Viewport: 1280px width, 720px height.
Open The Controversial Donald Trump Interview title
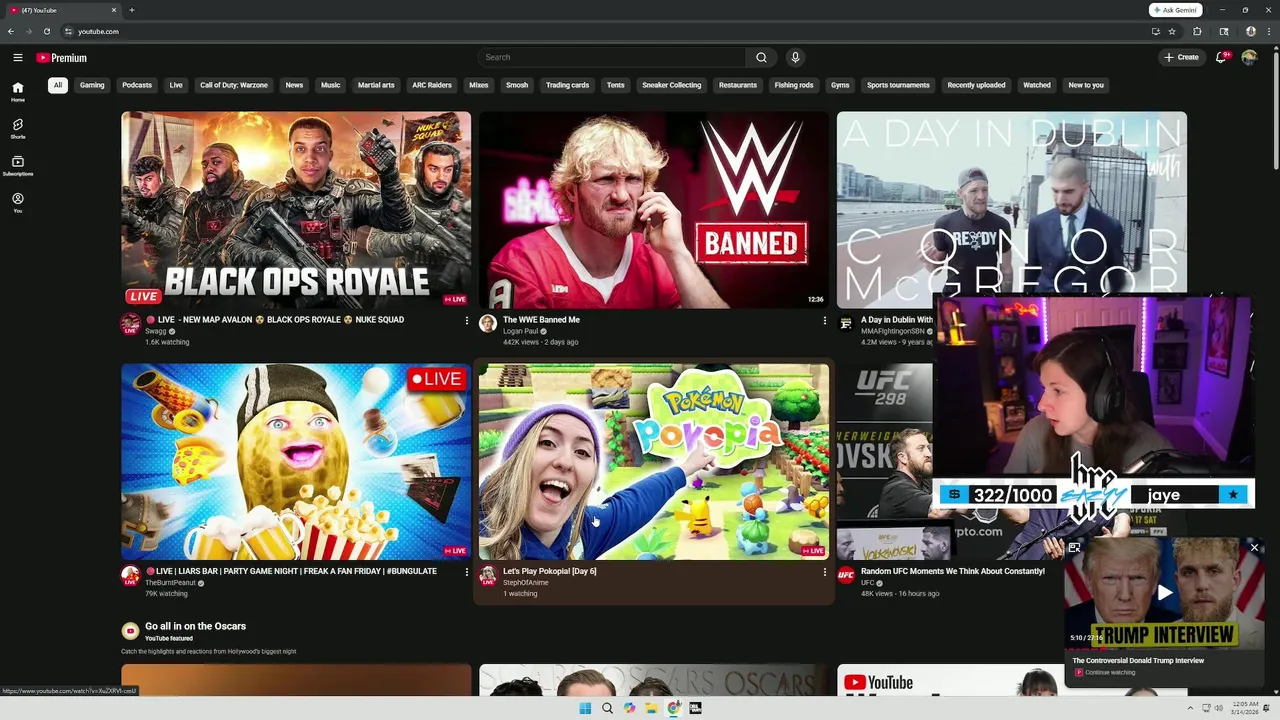click(x=1138, y=661)
